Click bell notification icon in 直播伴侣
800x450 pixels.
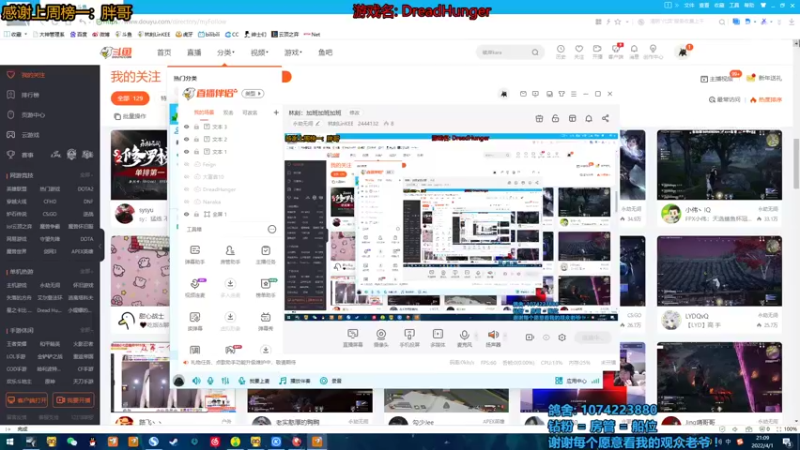(x=589, y=118)
